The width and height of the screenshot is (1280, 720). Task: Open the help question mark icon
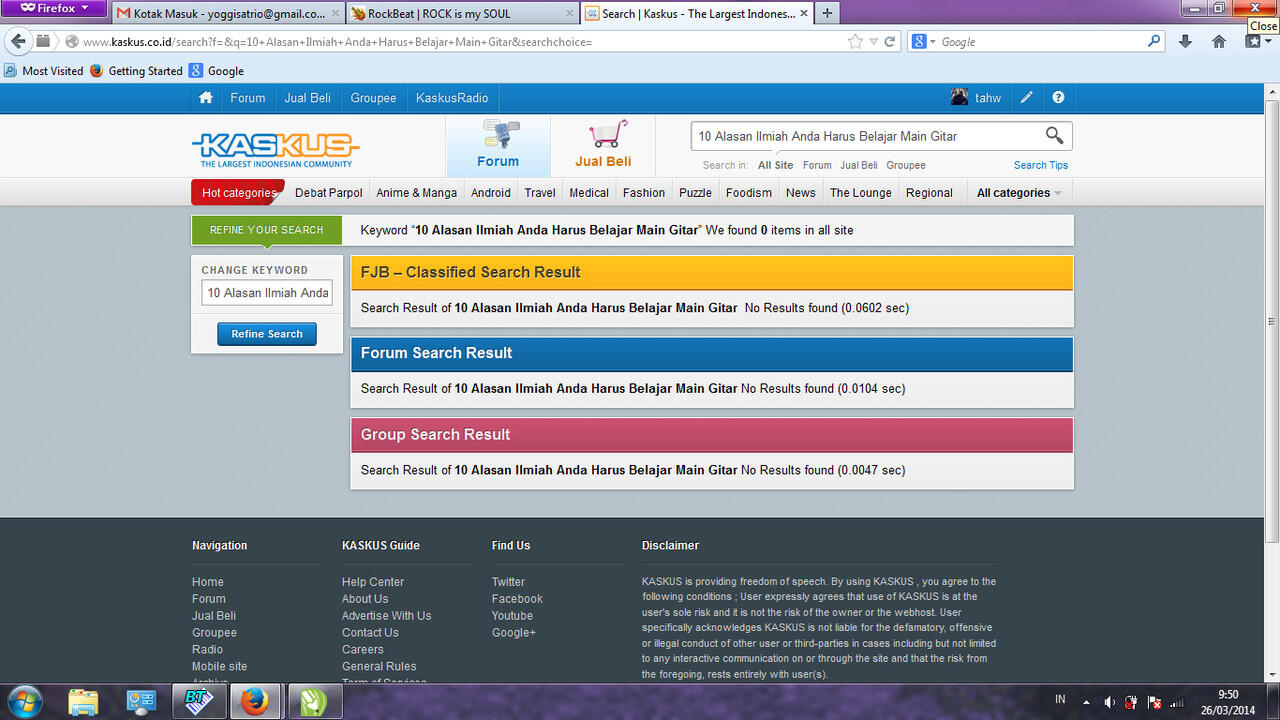(1058, 98)
